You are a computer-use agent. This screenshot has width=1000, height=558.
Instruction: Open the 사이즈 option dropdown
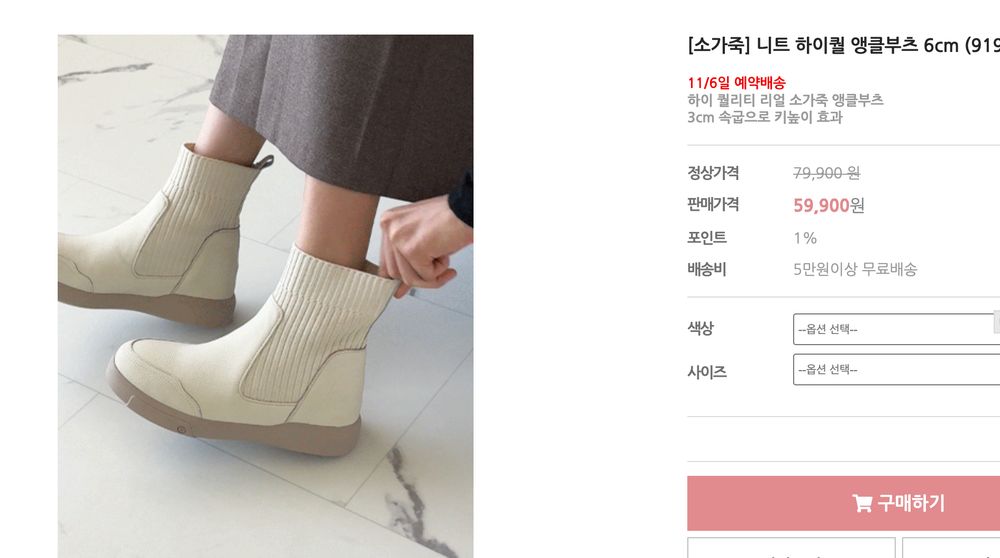(x=896, y=370)
